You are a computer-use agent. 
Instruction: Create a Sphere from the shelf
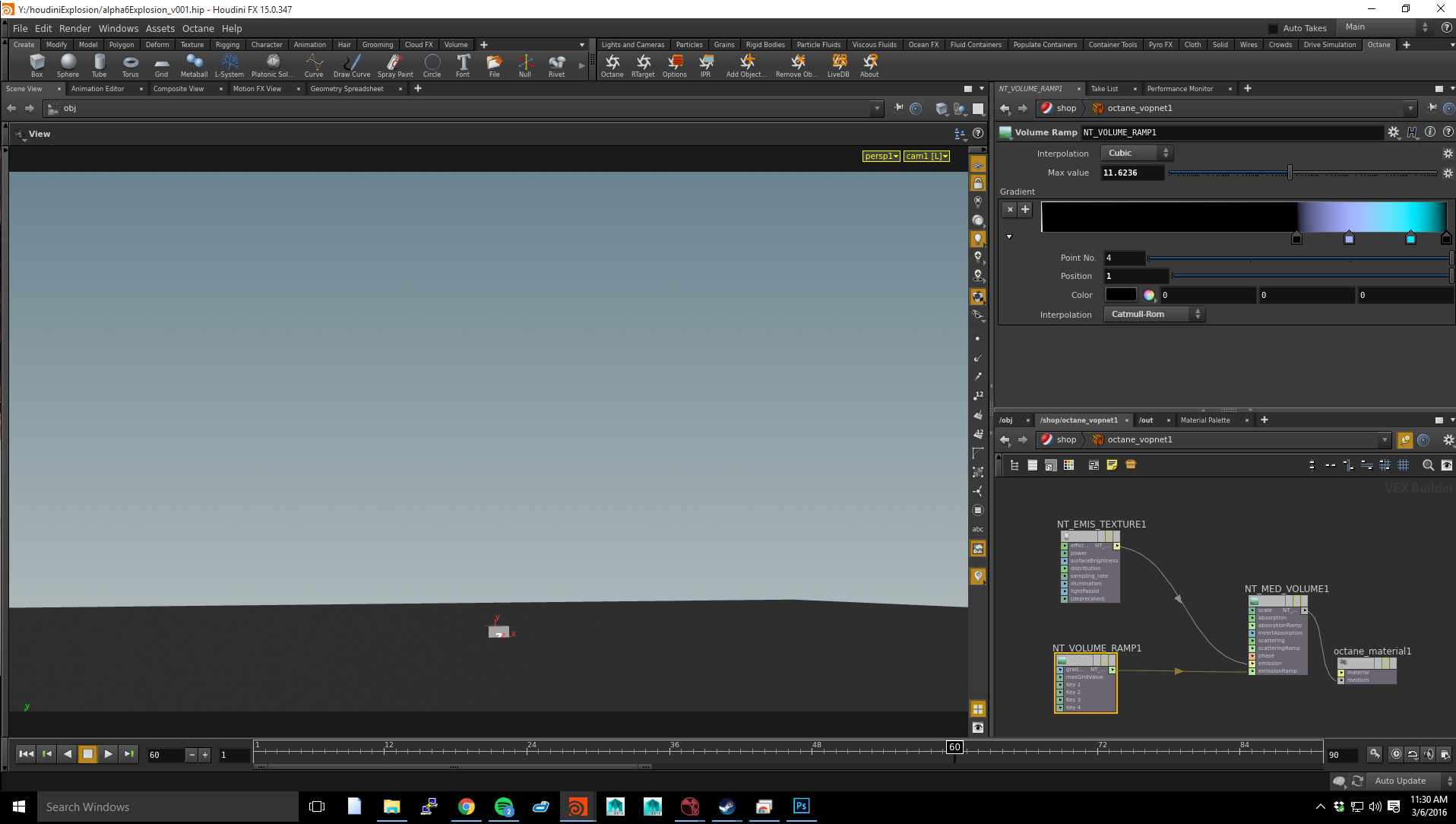coord(68,65)
